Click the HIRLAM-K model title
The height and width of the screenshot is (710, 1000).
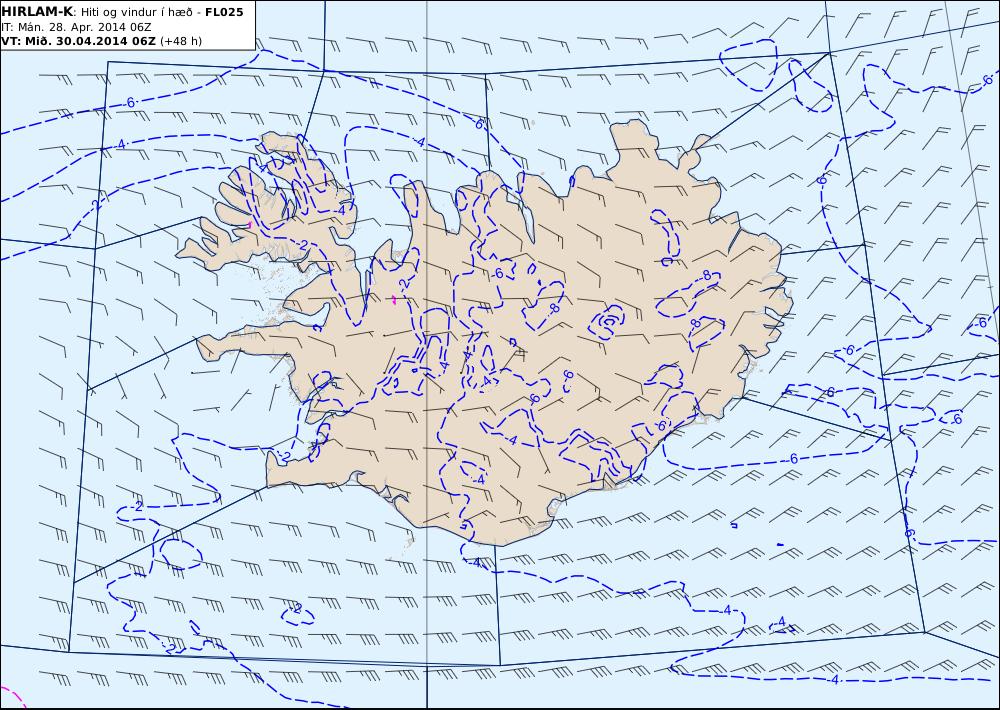[x=38, y=12]
